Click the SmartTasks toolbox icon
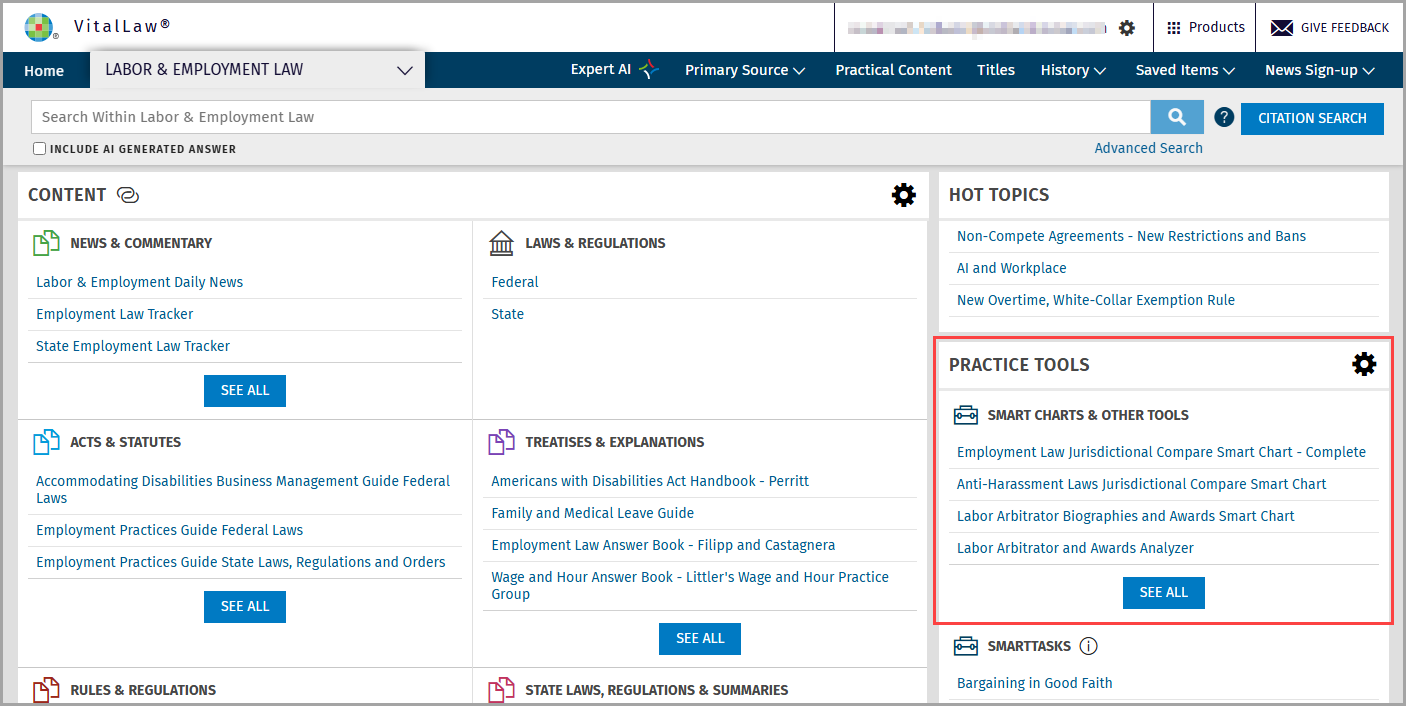1406x706 pixels. (965, 646)
